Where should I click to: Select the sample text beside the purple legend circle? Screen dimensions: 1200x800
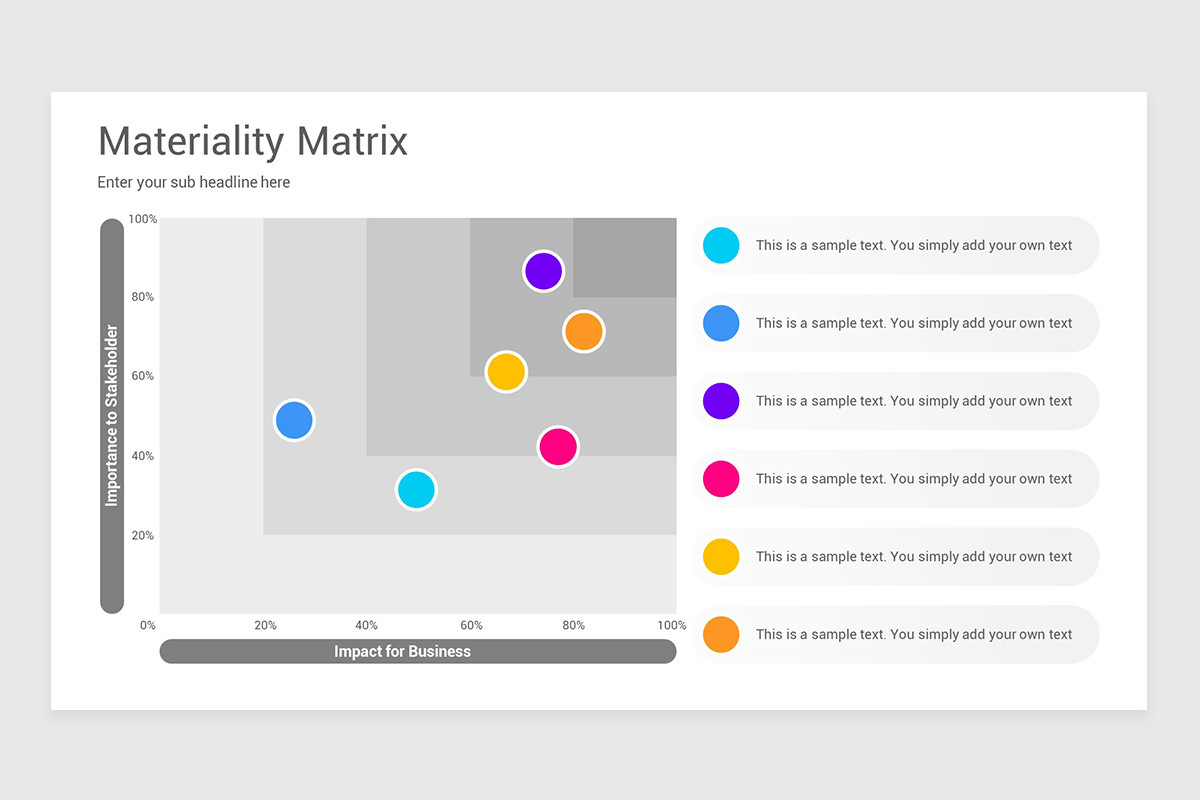coord(913,401)
